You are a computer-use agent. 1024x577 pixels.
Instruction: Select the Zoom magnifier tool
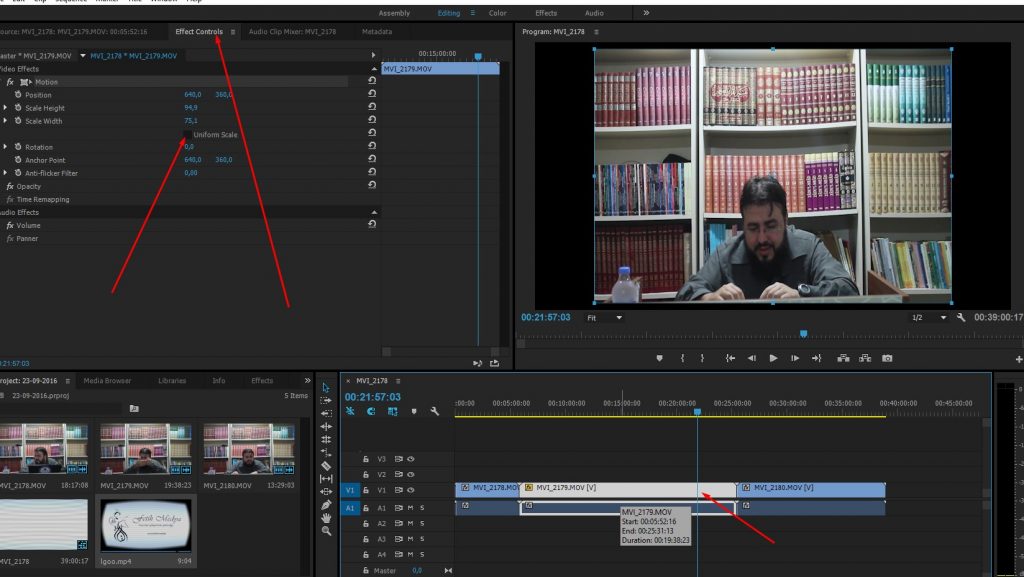coord(326,531)
